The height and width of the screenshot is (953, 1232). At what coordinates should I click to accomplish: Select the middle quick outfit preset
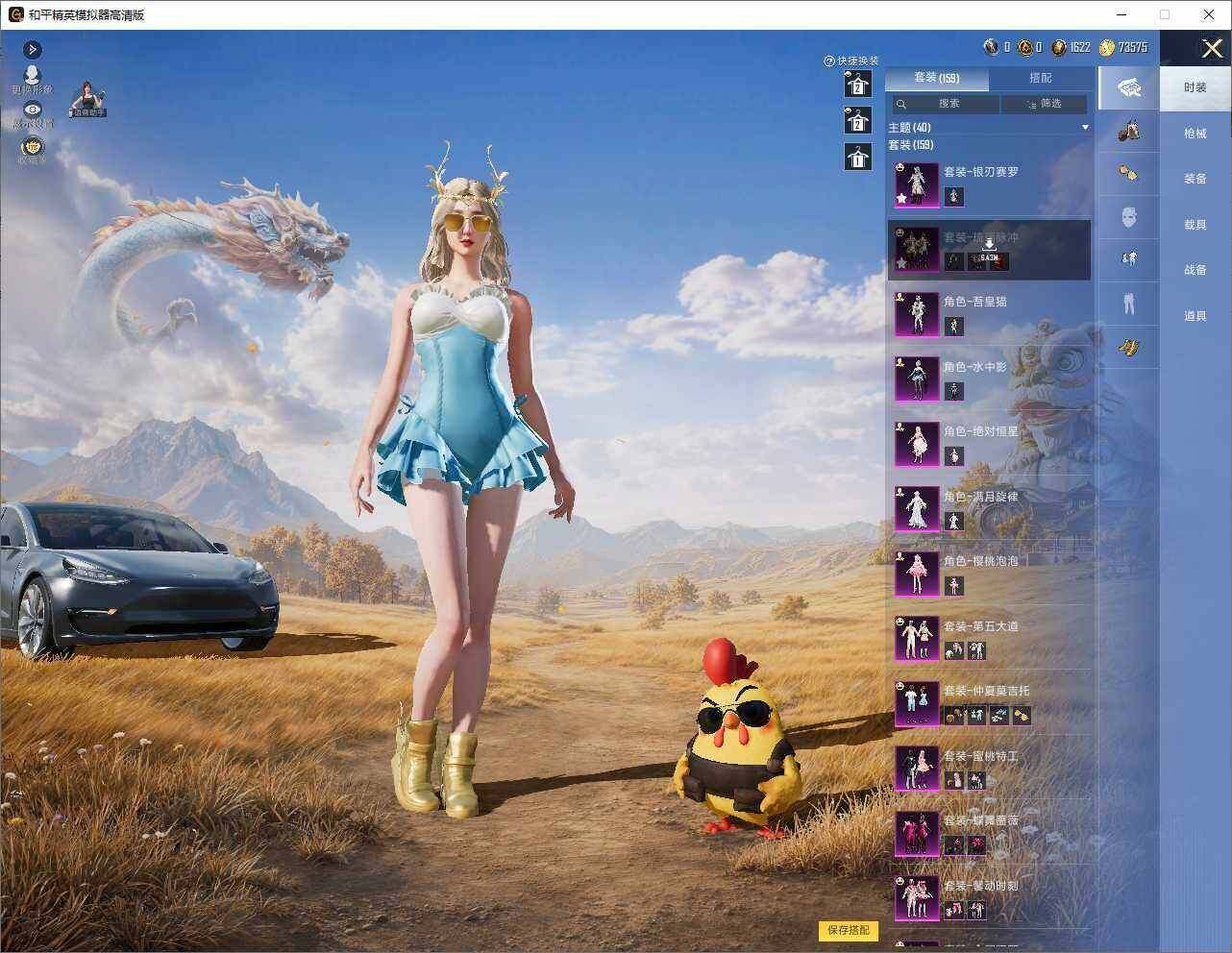pyautogui.click(x=857, y=120)
